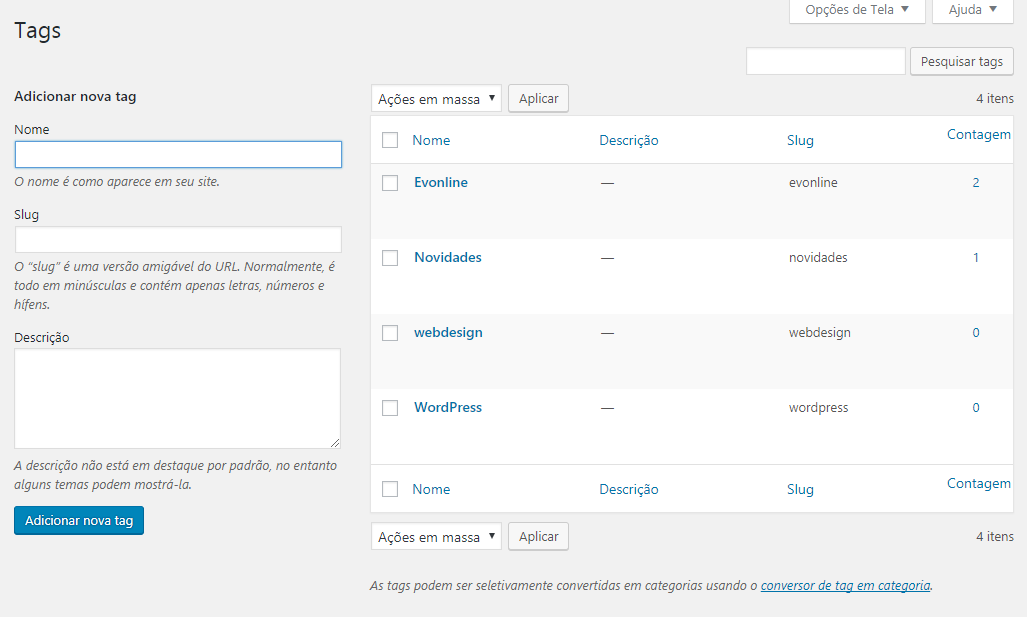The width and height of the screenshot is (1027, 617).
Task: Focus the Slug input field in the form
Action: click(x=178, y=240)
